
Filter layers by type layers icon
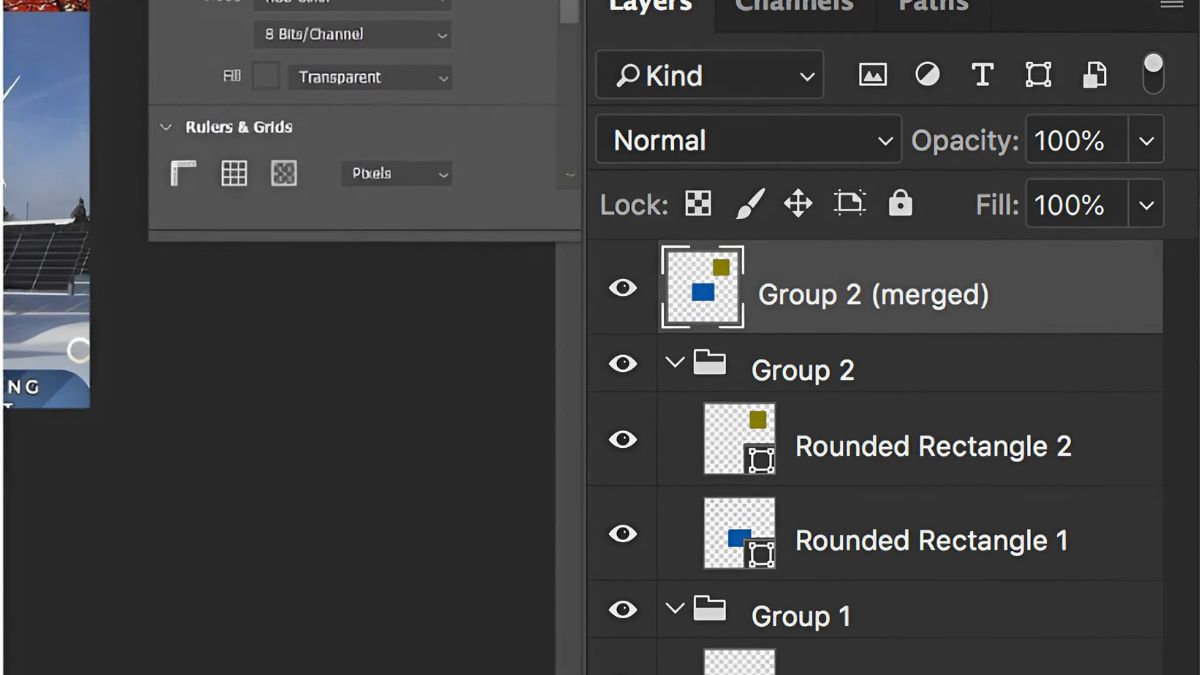pyautogui.click(x=982, y=75)
